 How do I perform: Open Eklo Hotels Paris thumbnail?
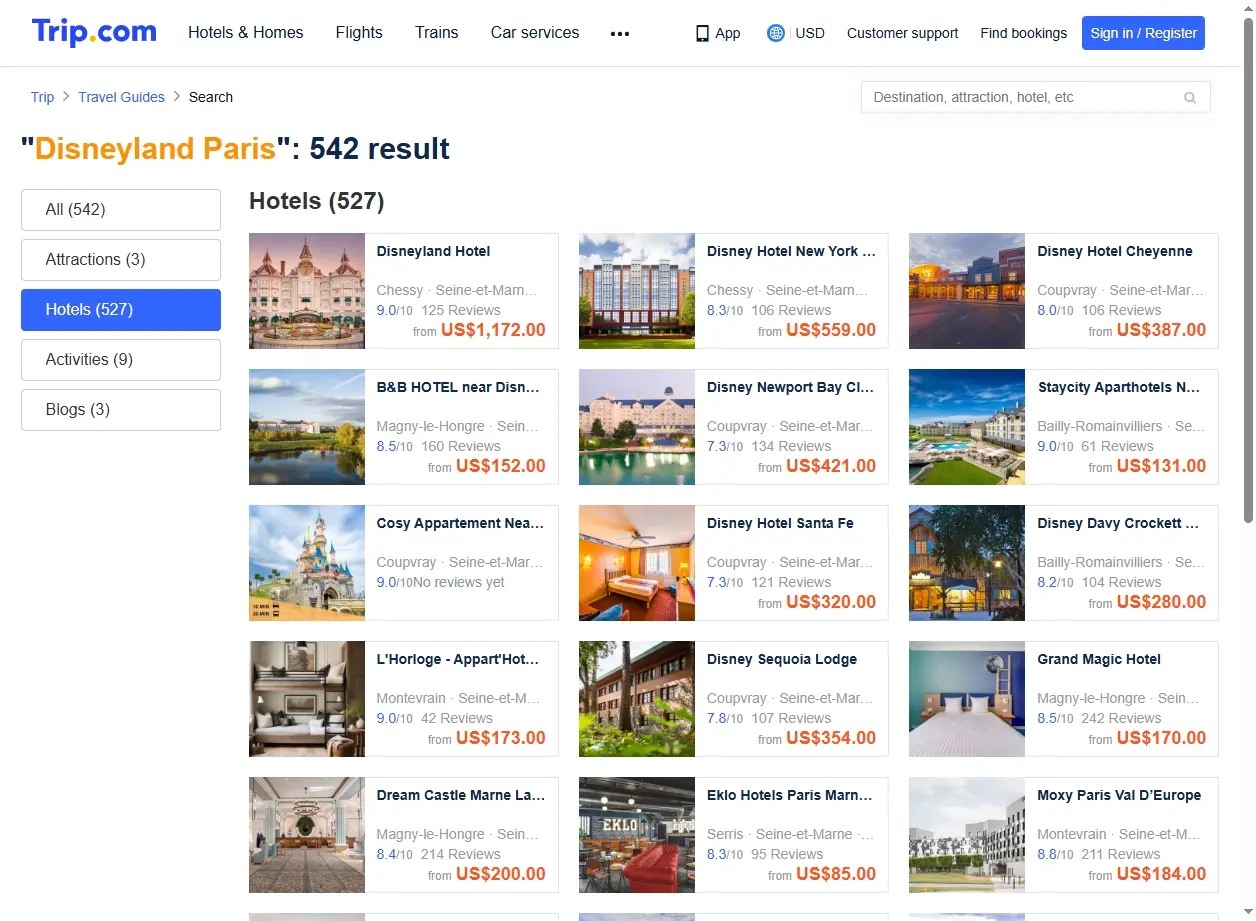pos(637,835)
